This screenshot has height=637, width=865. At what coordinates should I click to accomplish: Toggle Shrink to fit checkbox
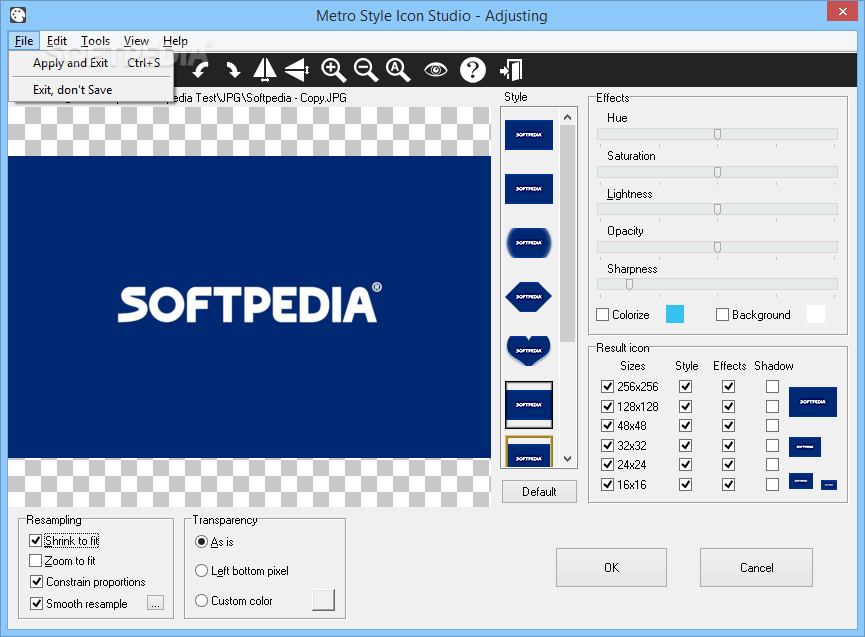click(x=36, y=540)
